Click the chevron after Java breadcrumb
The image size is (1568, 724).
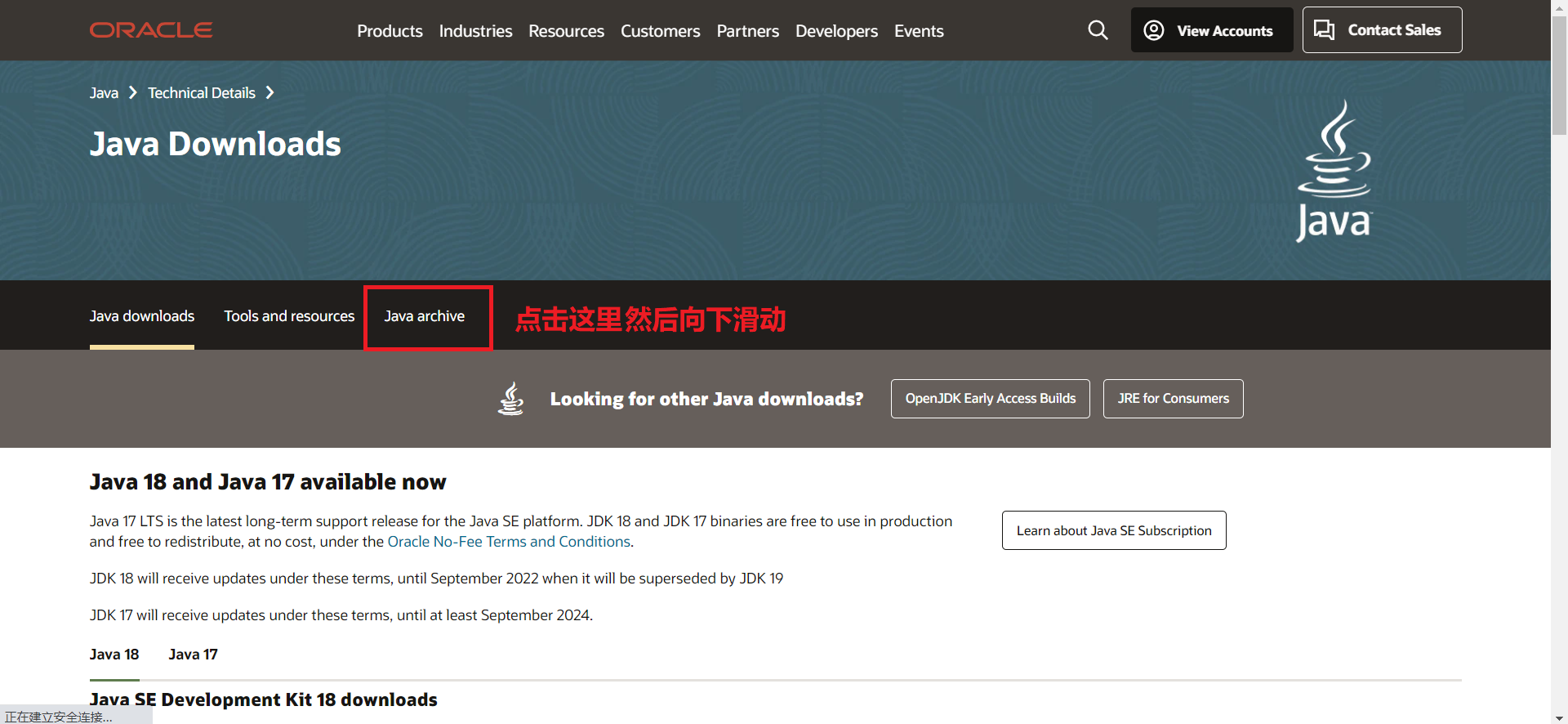(132, 93)
